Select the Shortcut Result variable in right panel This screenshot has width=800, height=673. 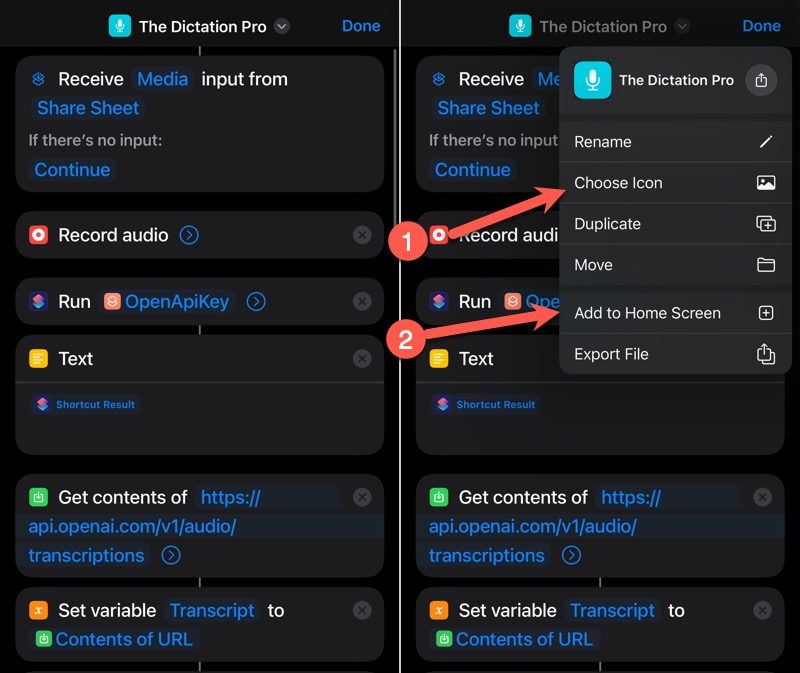[x=486, y=405]
